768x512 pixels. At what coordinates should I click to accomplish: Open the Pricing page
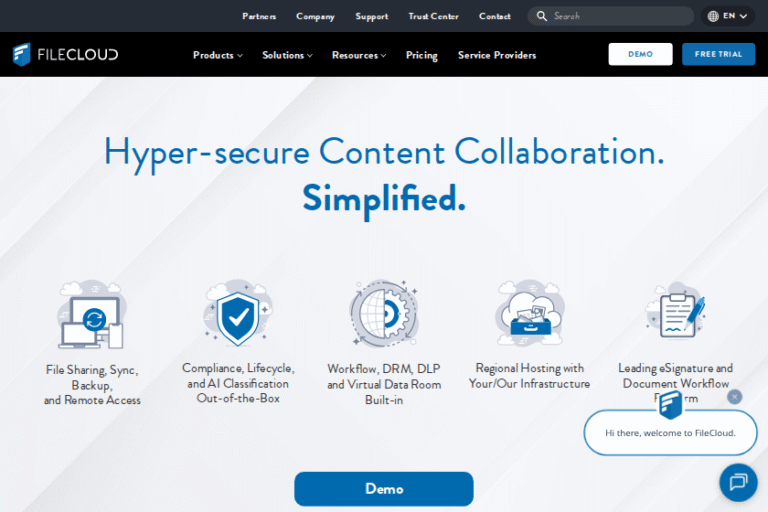[x=421, y=55]
